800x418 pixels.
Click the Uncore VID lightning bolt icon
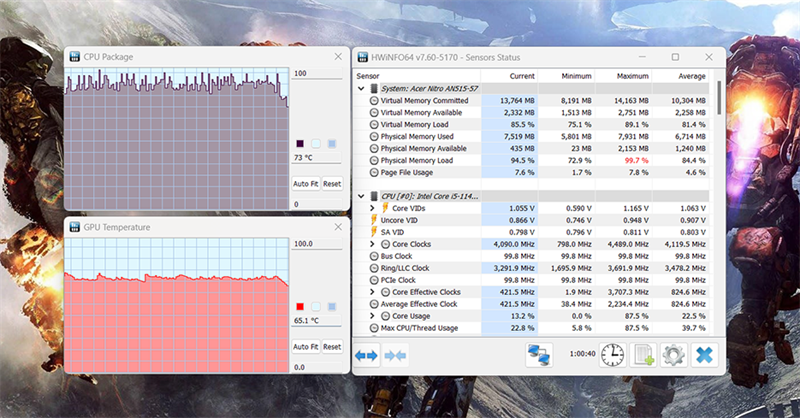pos(374,220)
